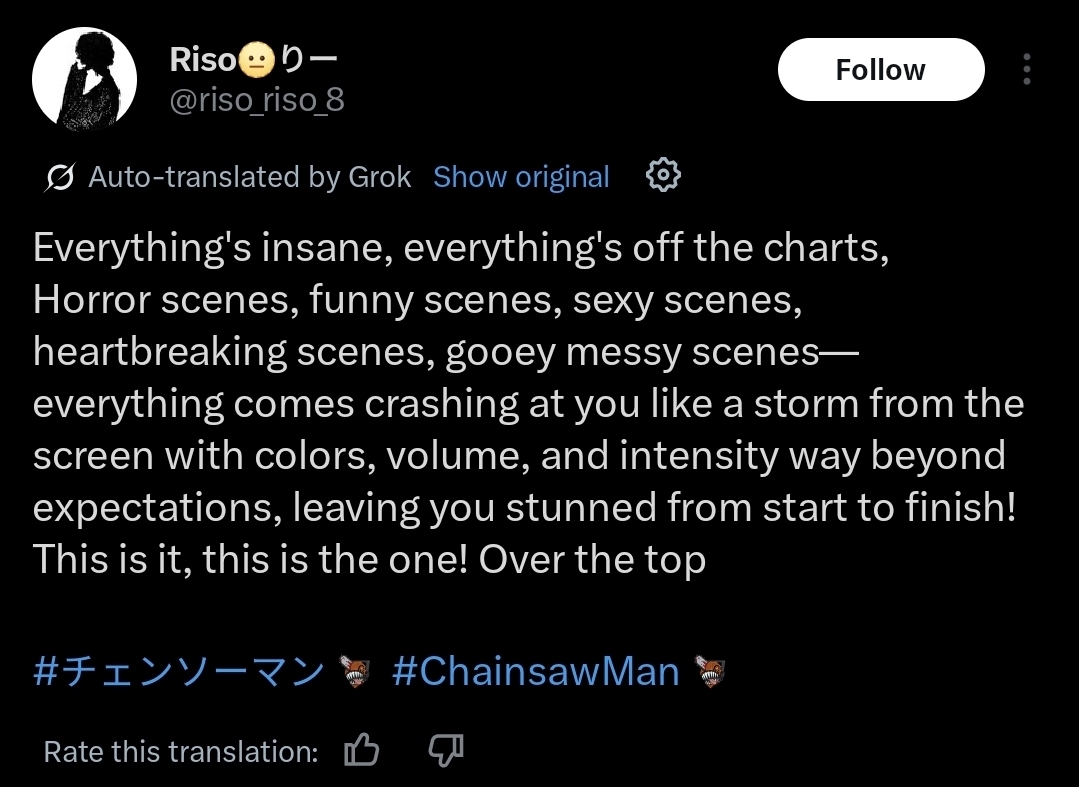This screenshot has height=787, width=1079.
Task: Rate translation with thumbs down
Action: click(x=445, y=751)
